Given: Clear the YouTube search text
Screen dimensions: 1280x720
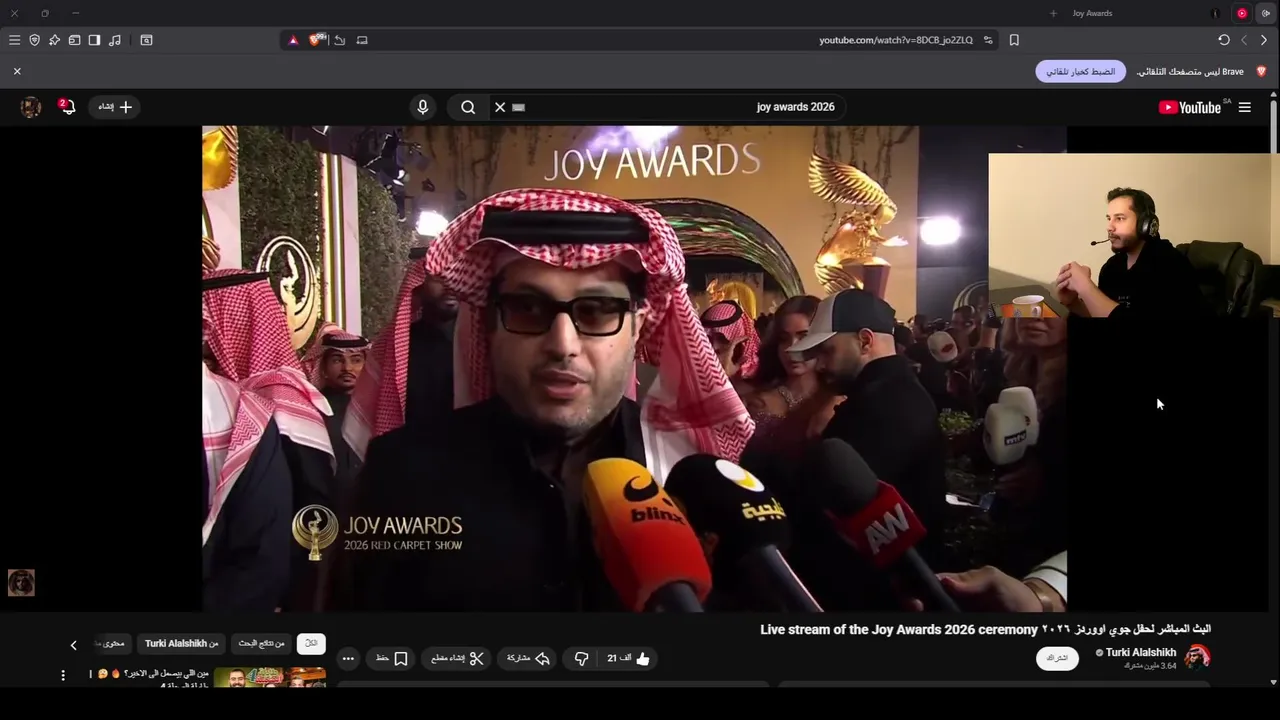Looking at the screenshot, I should point(500,107).
